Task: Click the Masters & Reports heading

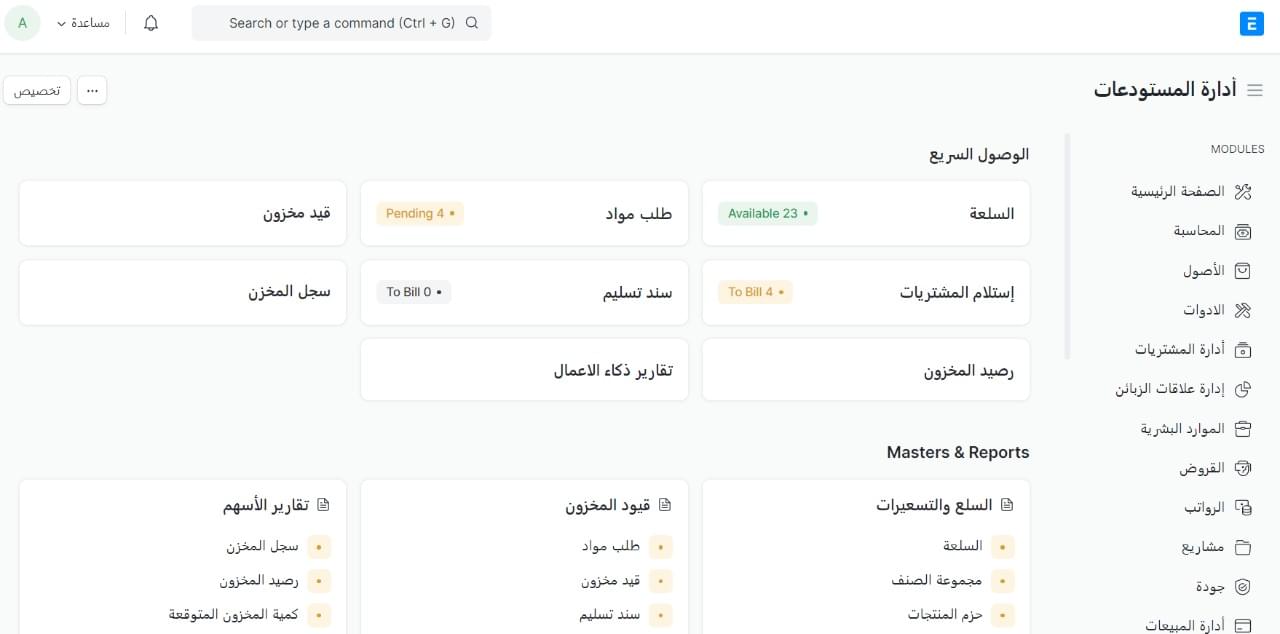Action: point(958,452)
